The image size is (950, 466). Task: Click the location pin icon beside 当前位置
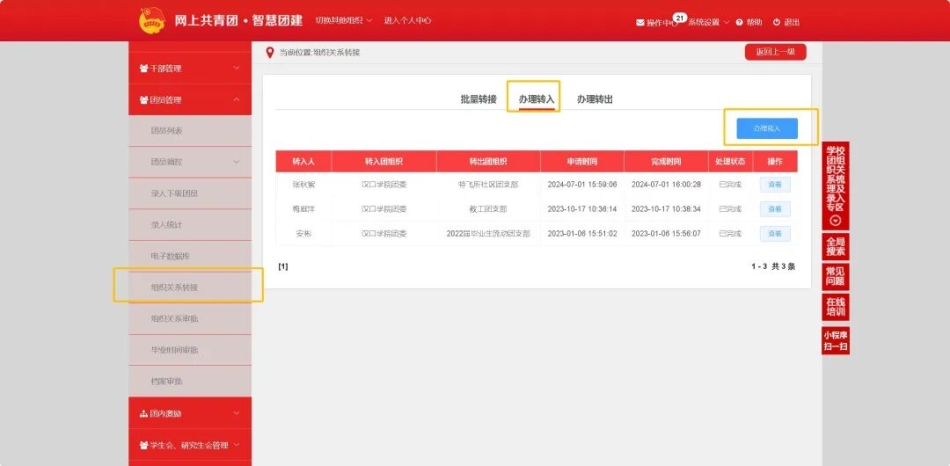click(269, 52)
